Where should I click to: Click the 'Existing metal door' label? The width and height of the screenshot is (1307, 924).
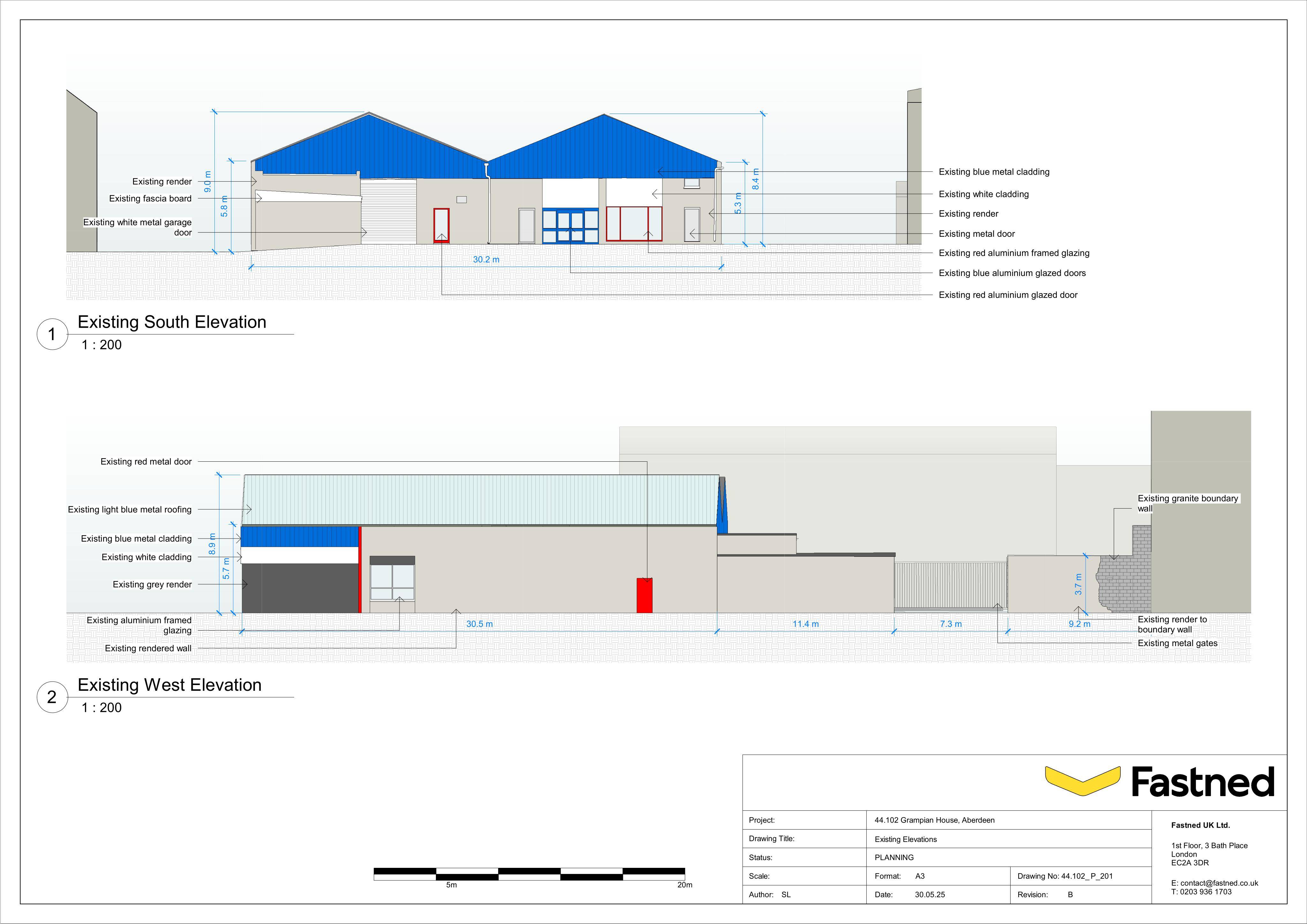977,234
